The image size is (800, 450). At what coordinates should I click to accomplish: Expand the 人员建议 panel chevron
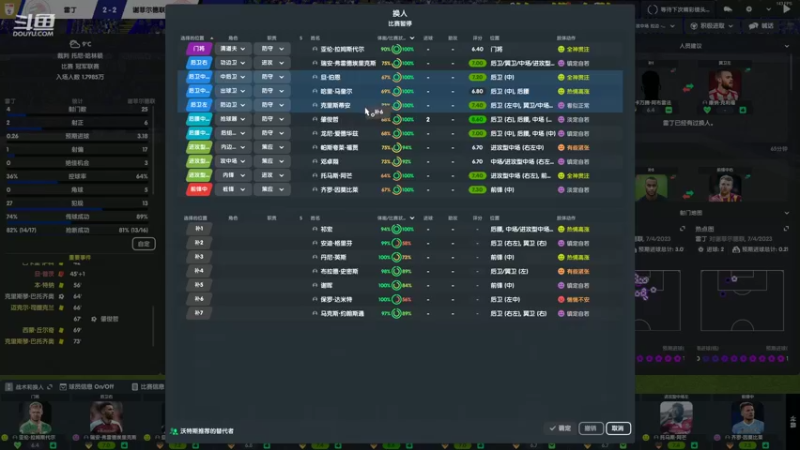click(x=786, y=46)
